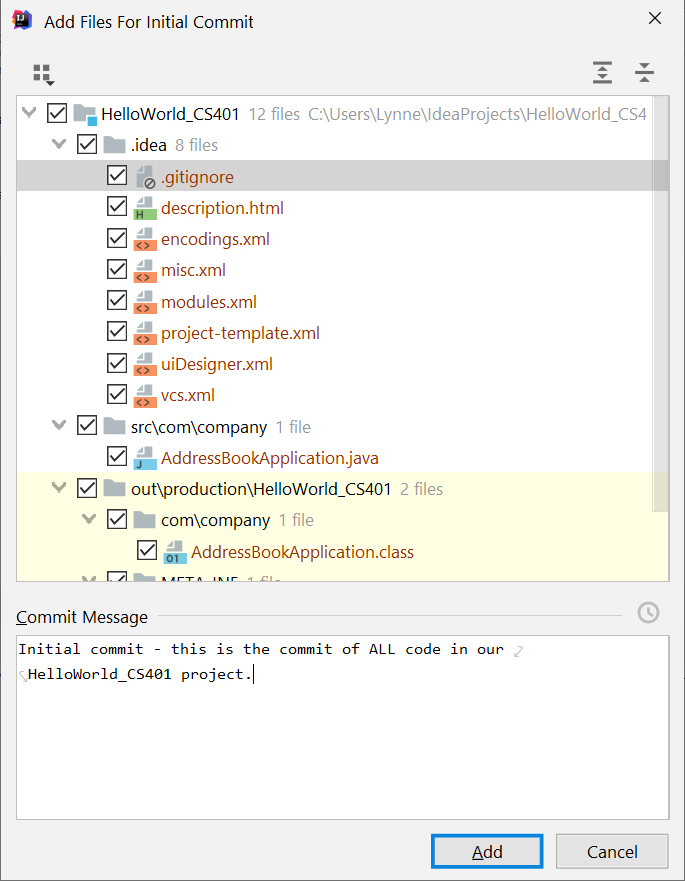Select the project-template.xml file entry
The width and height of the screenshot is (685, 881).
240,333
